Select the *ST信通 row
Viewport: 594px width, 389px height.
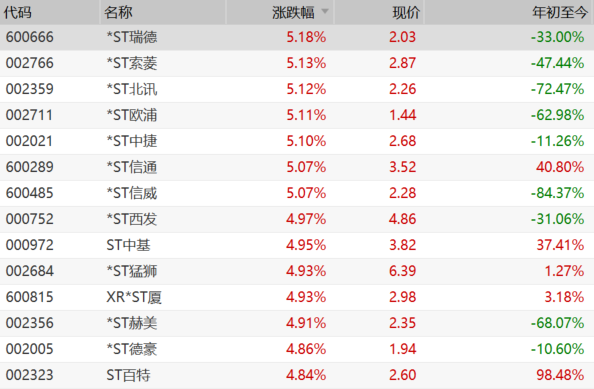pos(297,167)
